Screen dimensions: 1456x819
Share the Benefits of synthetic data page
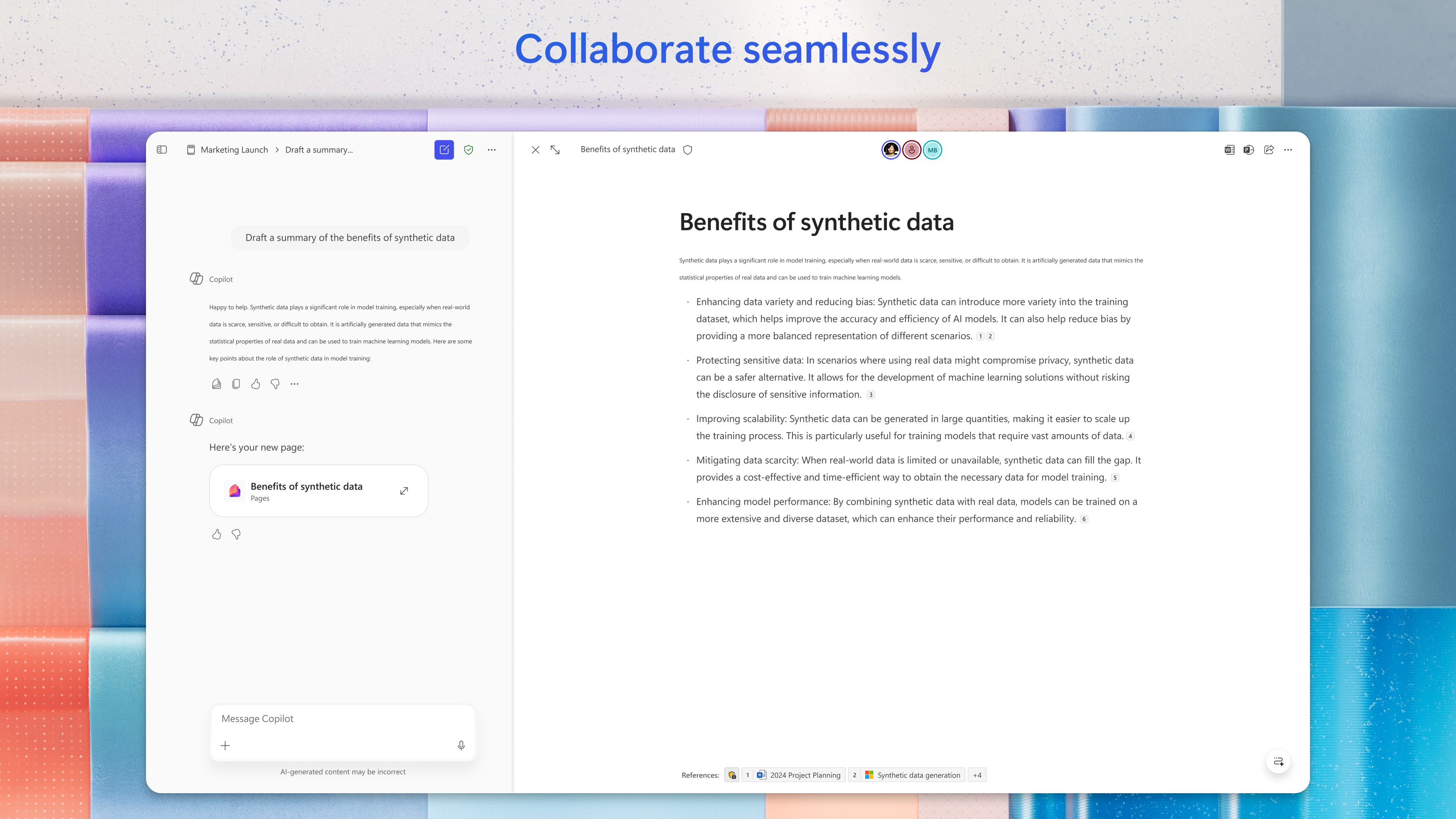(x=1268, y=150)
